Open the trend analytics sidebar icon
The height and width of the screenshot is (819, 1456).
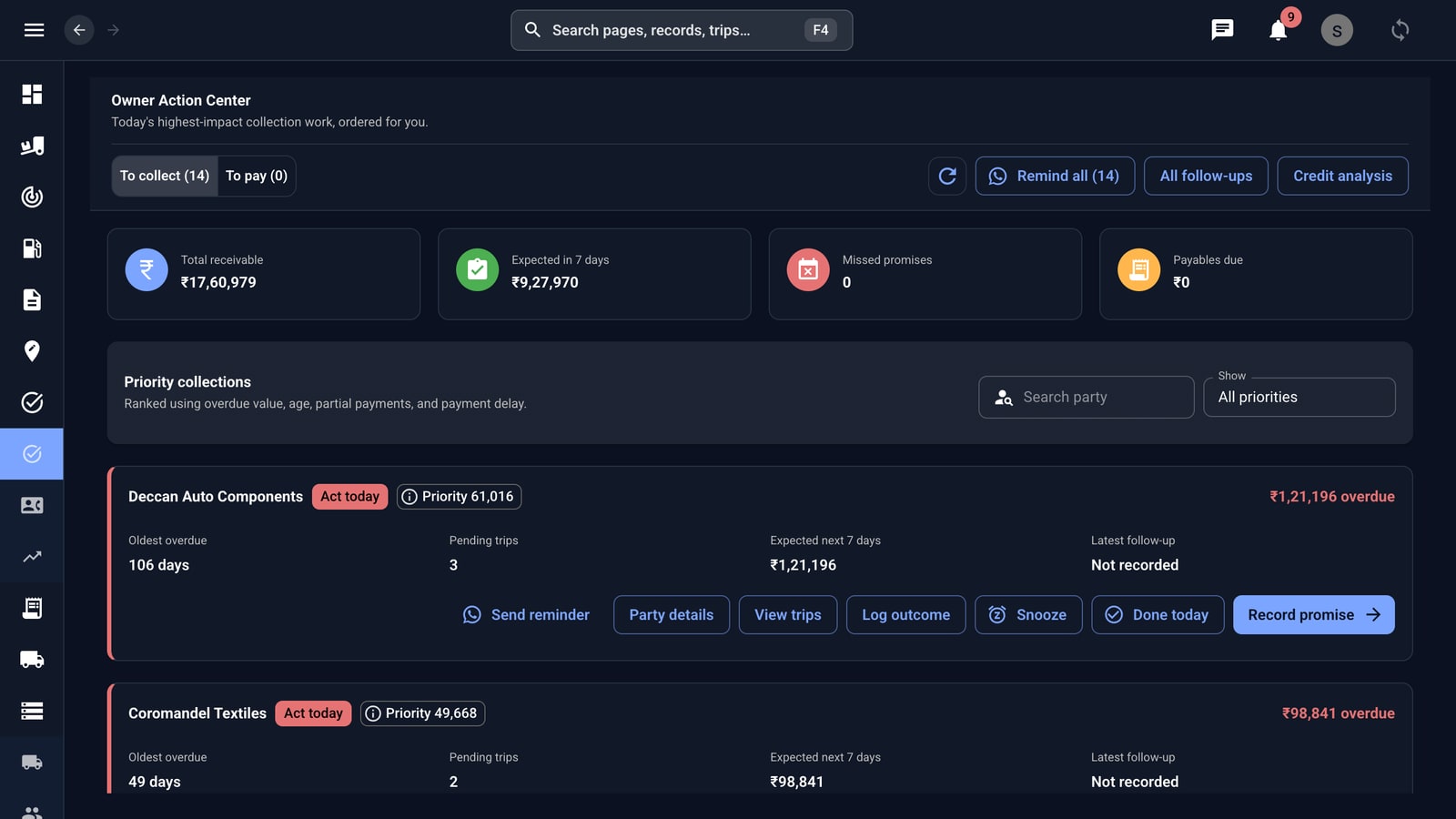coord(32,556)
